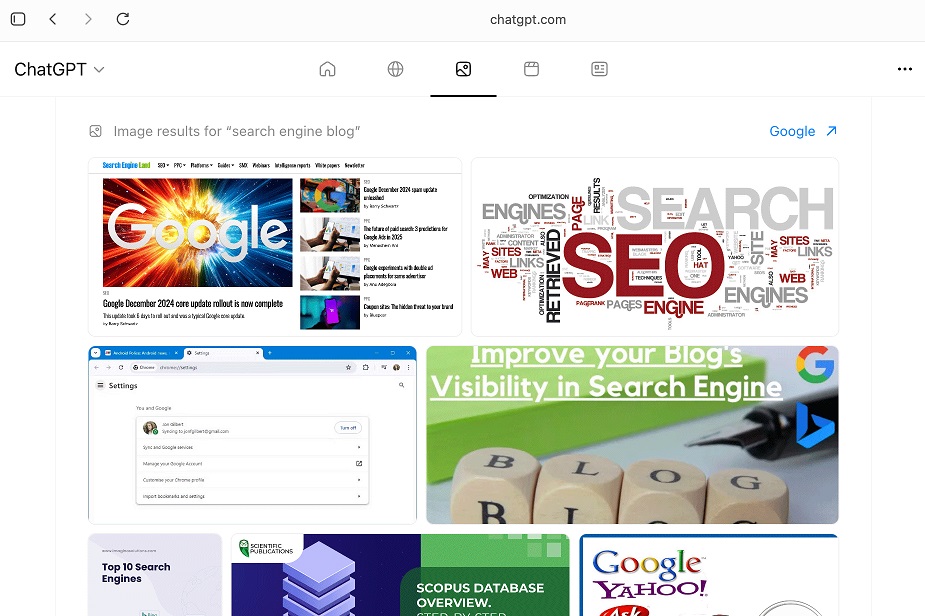
Task: Click the browser forward arrow
Action: 88,19
